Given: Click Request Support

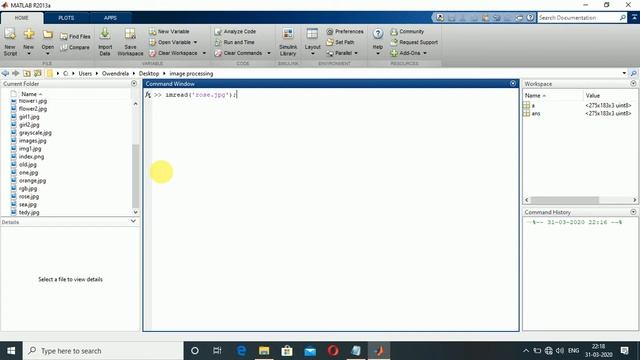Looking at the screenshot, I should tap(414, 42).
